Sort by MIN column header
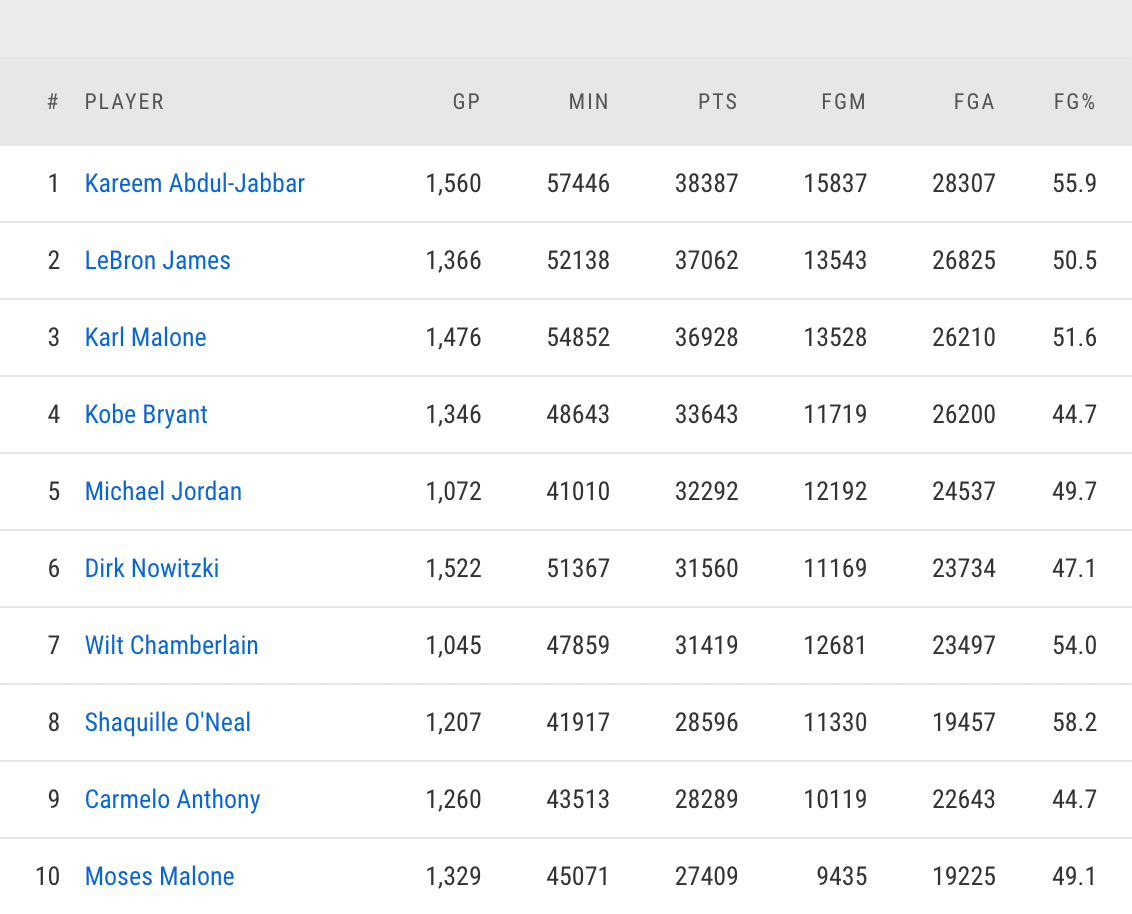Image resolution: width=1132 pixels, height=914 pixels. click(x=589, y=102)
